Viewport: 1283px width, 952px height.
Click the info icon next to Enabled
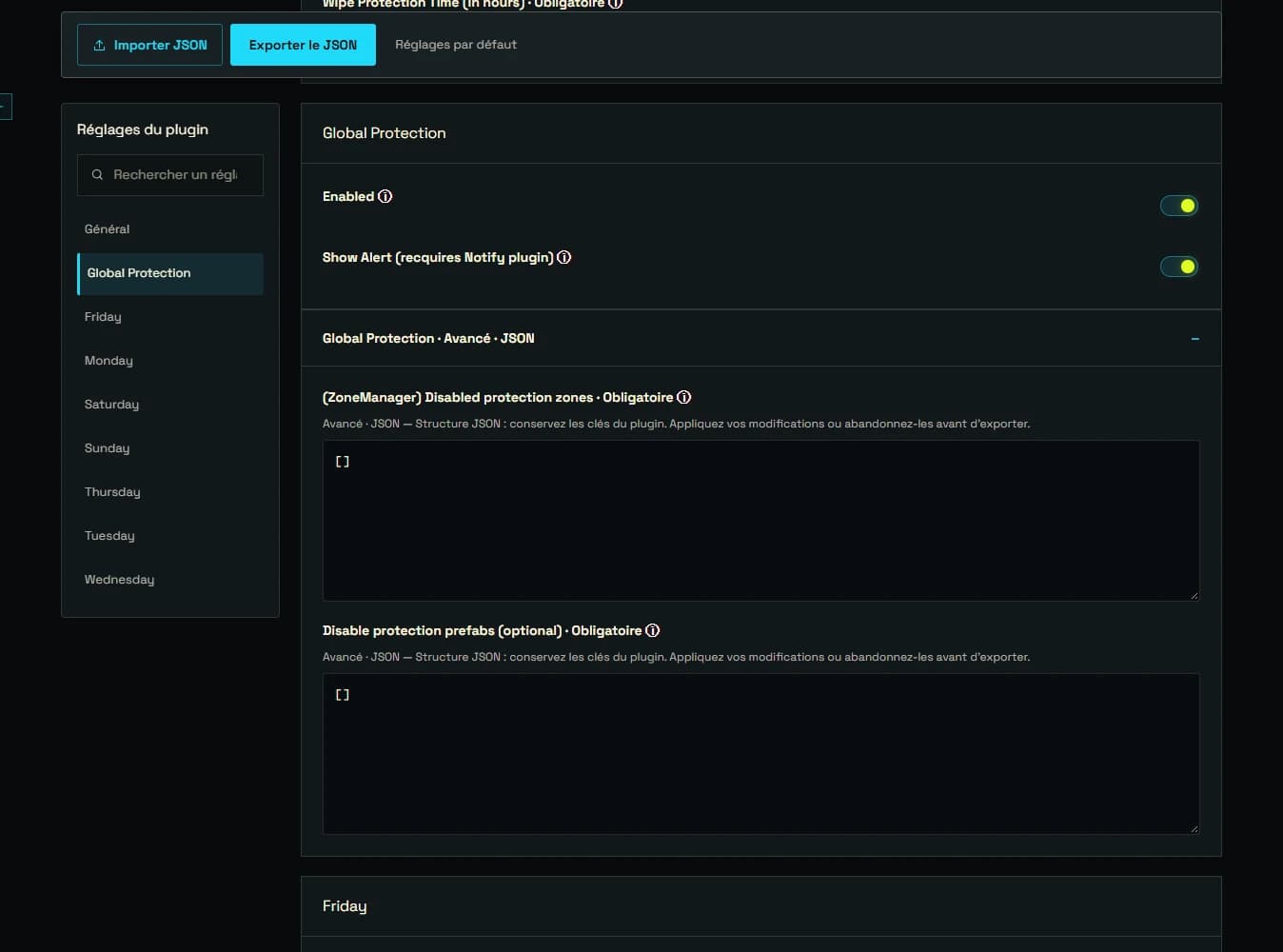click(385, 197)
